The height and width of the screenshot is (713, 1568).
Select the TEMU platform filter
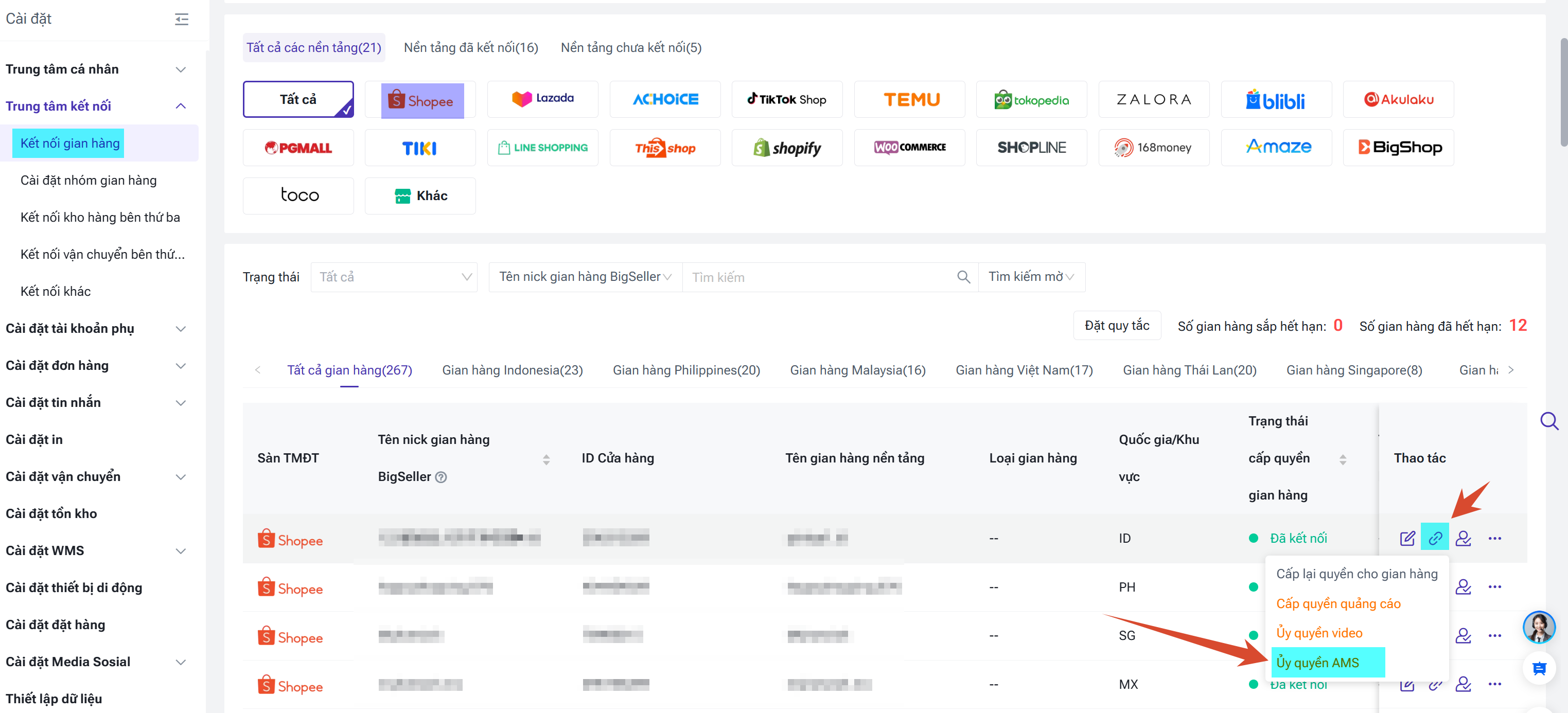[x=909, y=100]
